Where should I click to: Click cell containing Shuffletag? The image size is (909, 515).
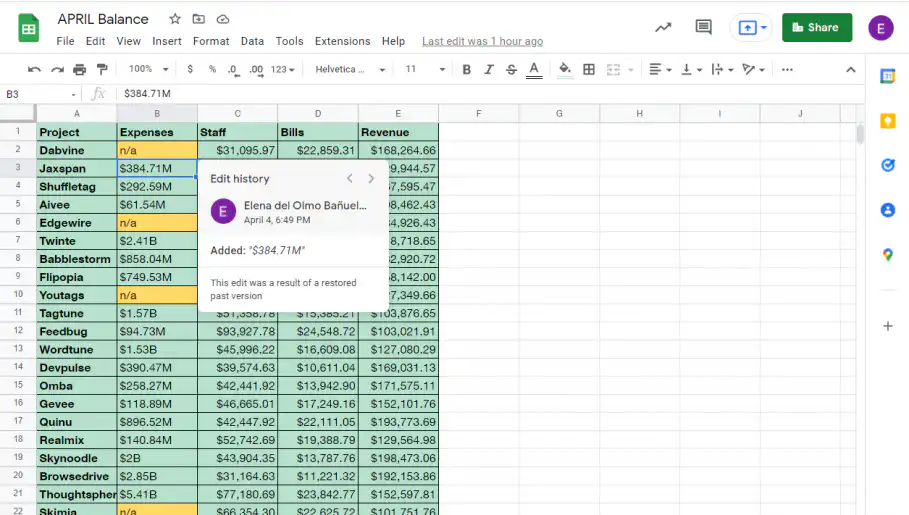(77, 187)
